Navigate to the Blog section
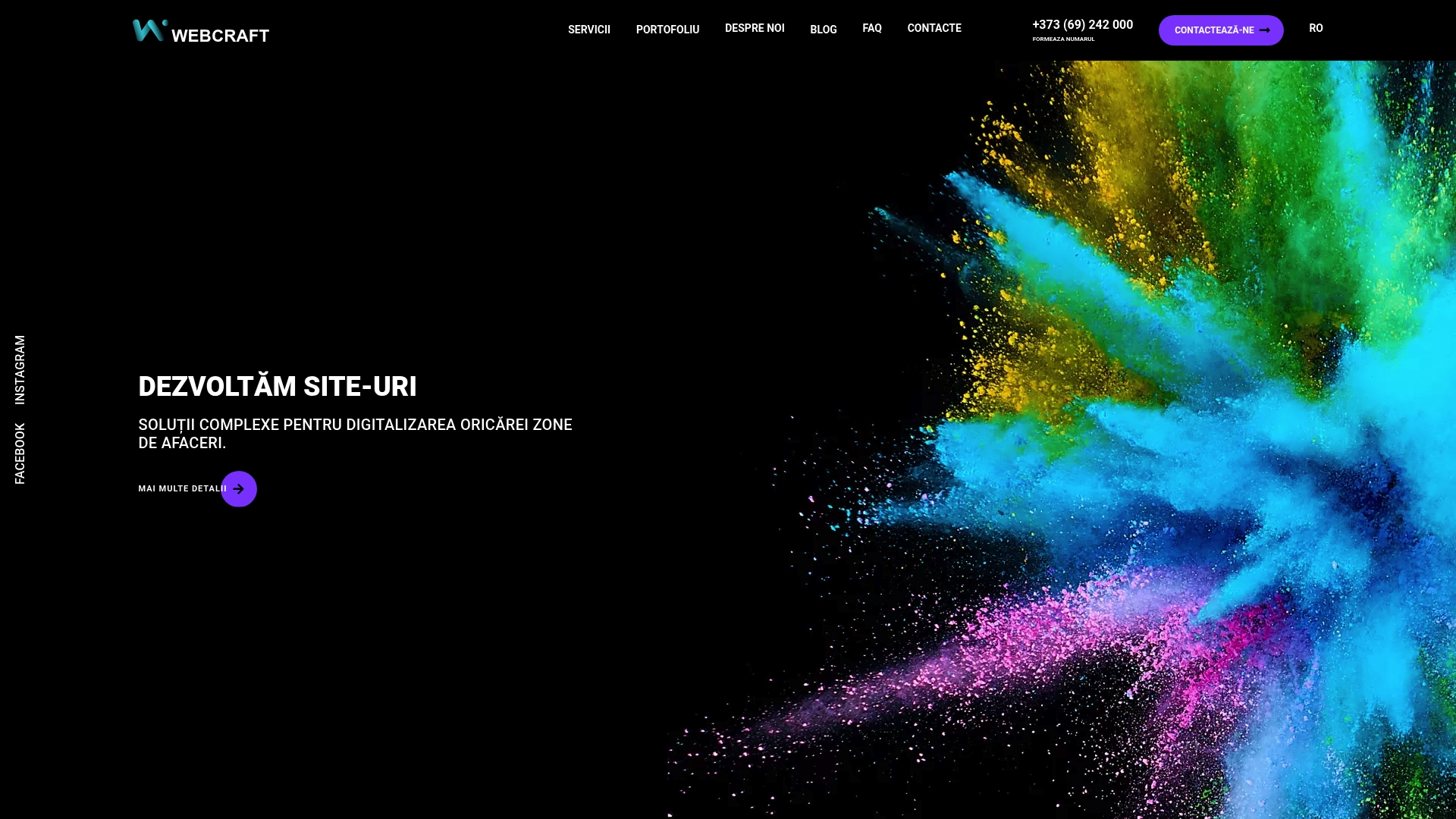The width and height of the screenshot is (1456, 819). (824, 30)
